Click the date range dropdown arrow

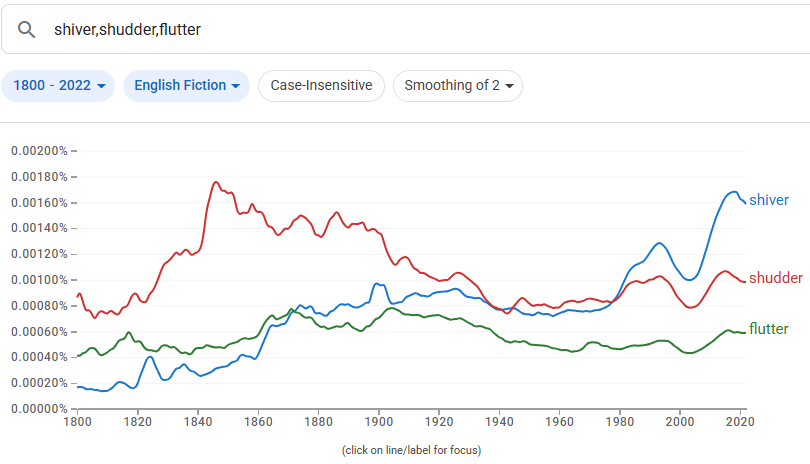pyautogui.click(x=102, y=86)
